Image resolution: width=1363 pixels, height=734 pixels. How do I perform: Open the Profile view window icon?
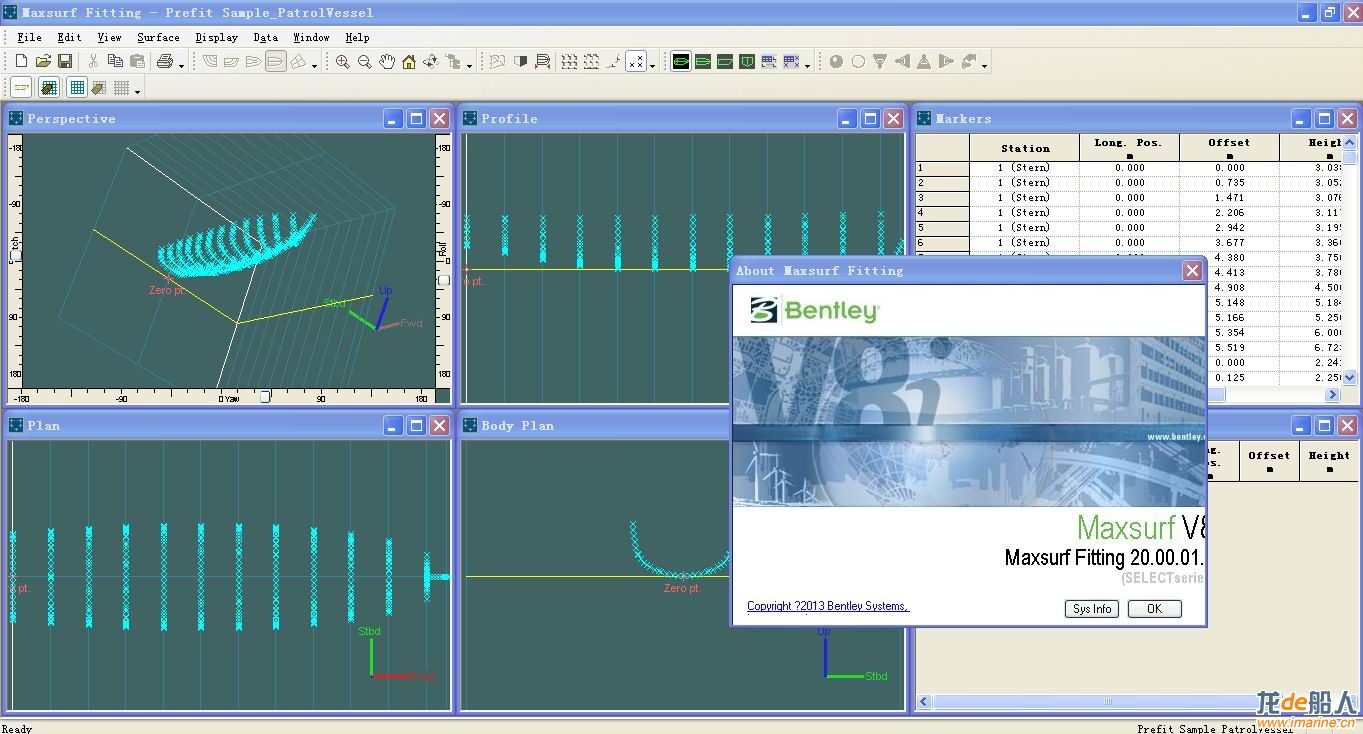point(725,62)
